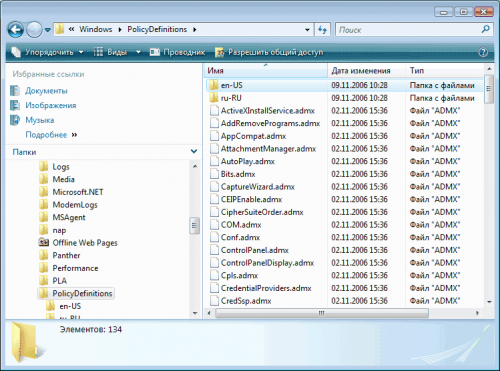Click folder tree scroll down arrow
Viewport: 500px width, 371px height.
click(195, 313)
